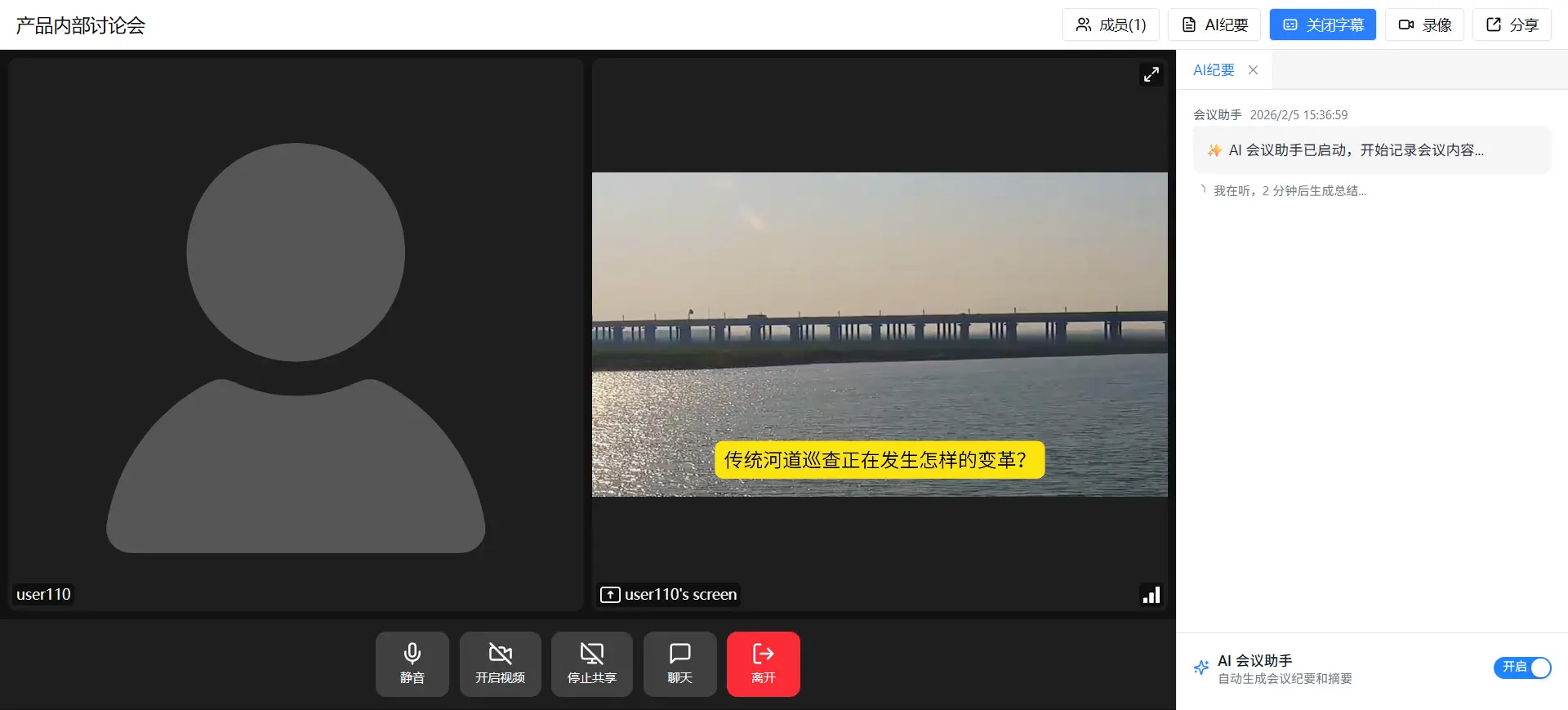Start recording with 录像 button
This screenshot has height=710, width=1568.
tap(1424, 25)
